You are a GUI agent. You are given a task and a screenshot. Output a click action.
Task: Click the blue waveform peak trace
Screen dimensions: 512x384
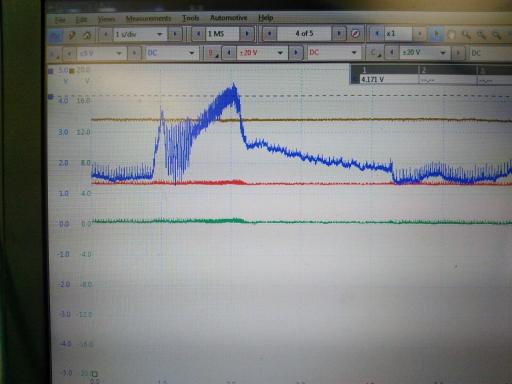click(234, 87)
